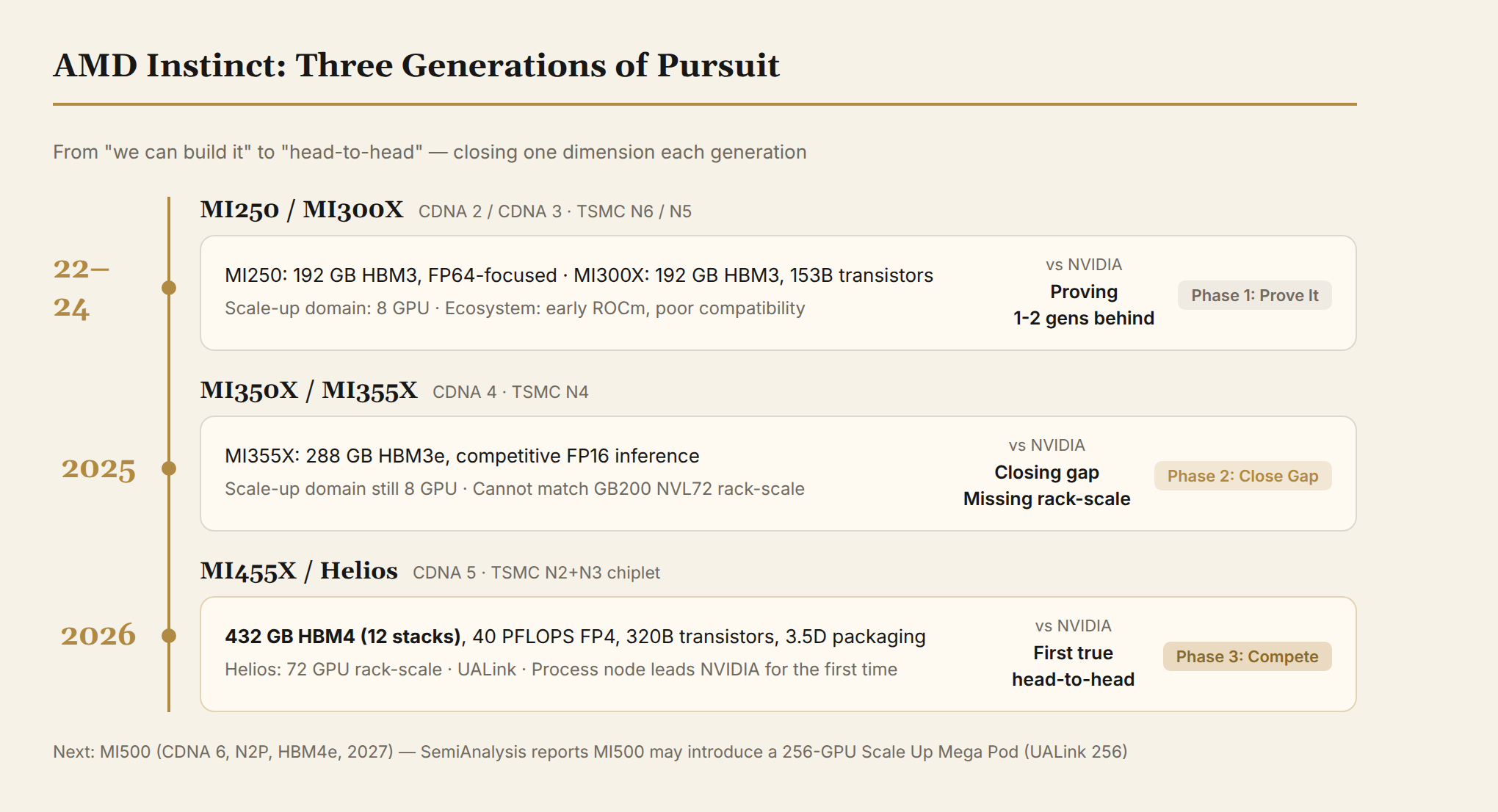1498x812 pixels.
Task: Click the '2025' year label
Action: click(98, 469)
